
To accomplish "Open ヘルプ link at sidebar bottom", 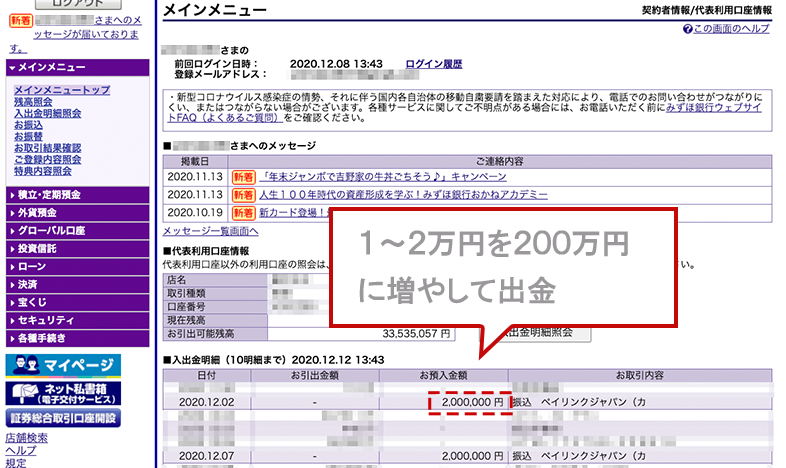I will [x=21, y=450].
